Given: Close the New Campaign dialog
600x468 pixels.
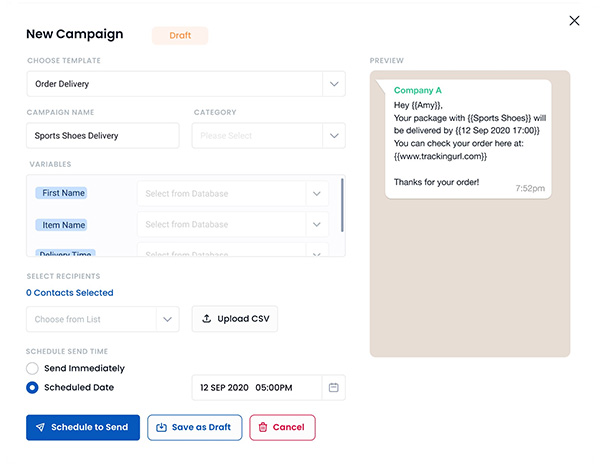Looking at the screenshot, I should pos(574,21).
